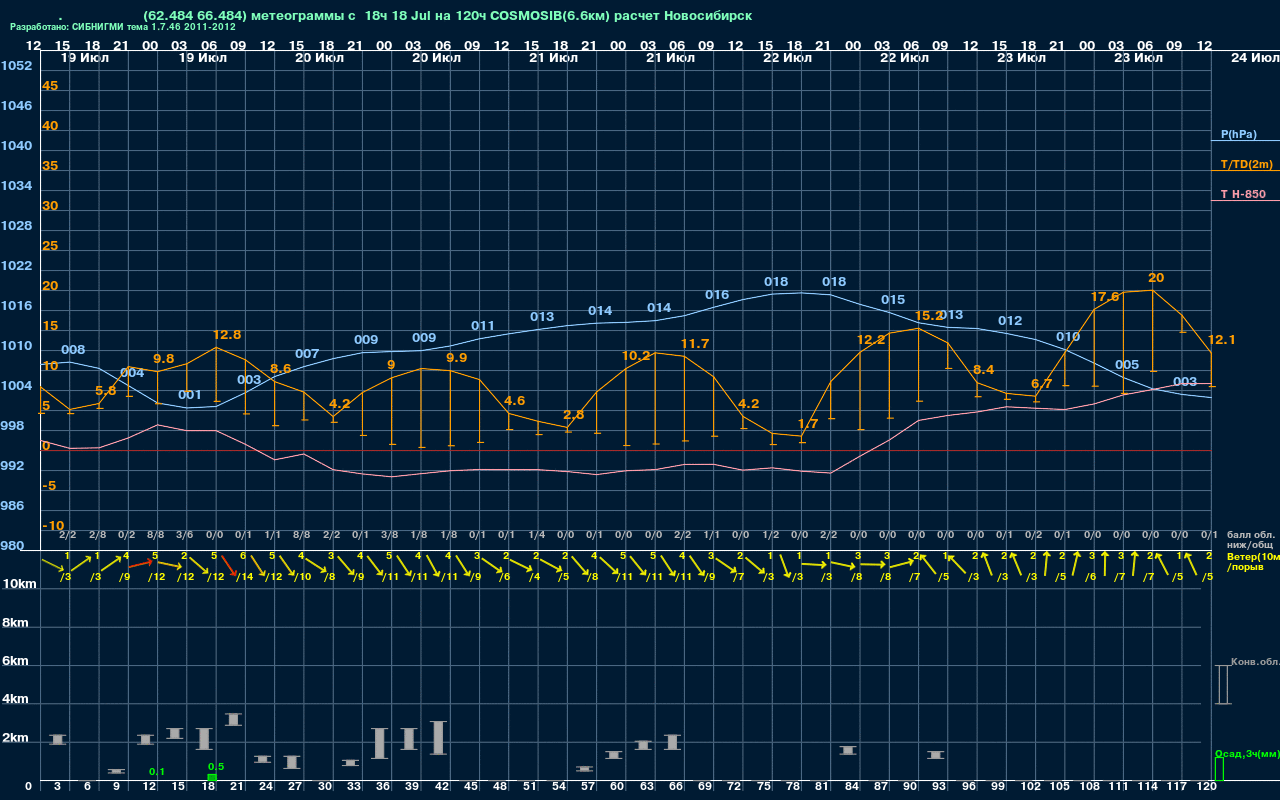Click the T/TD(2m) legend label
The width and height of the screenshot is (1280, 800).
coord(1247,164)
